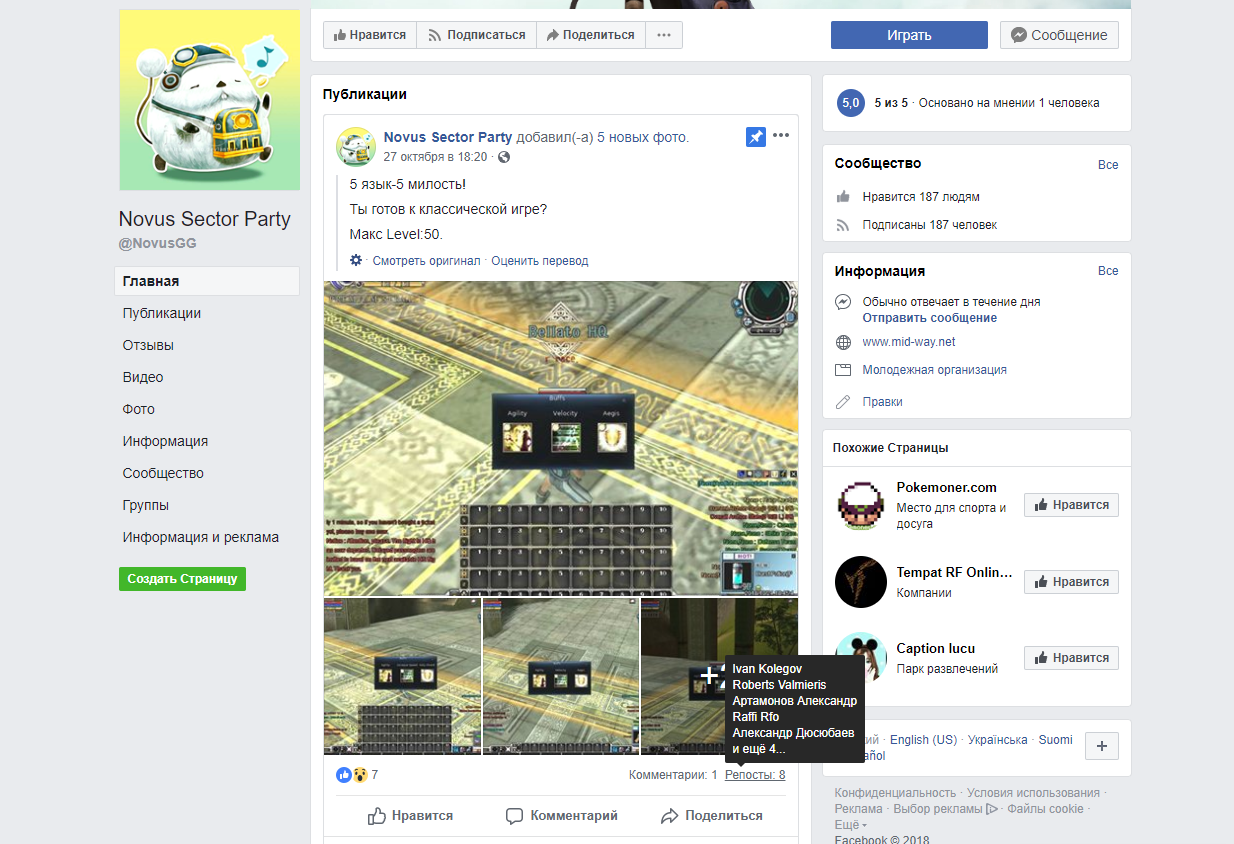Toggle Like on the Caption lucu page
This screenshot has height=844, width=1234.
(x=1071, y=658)
